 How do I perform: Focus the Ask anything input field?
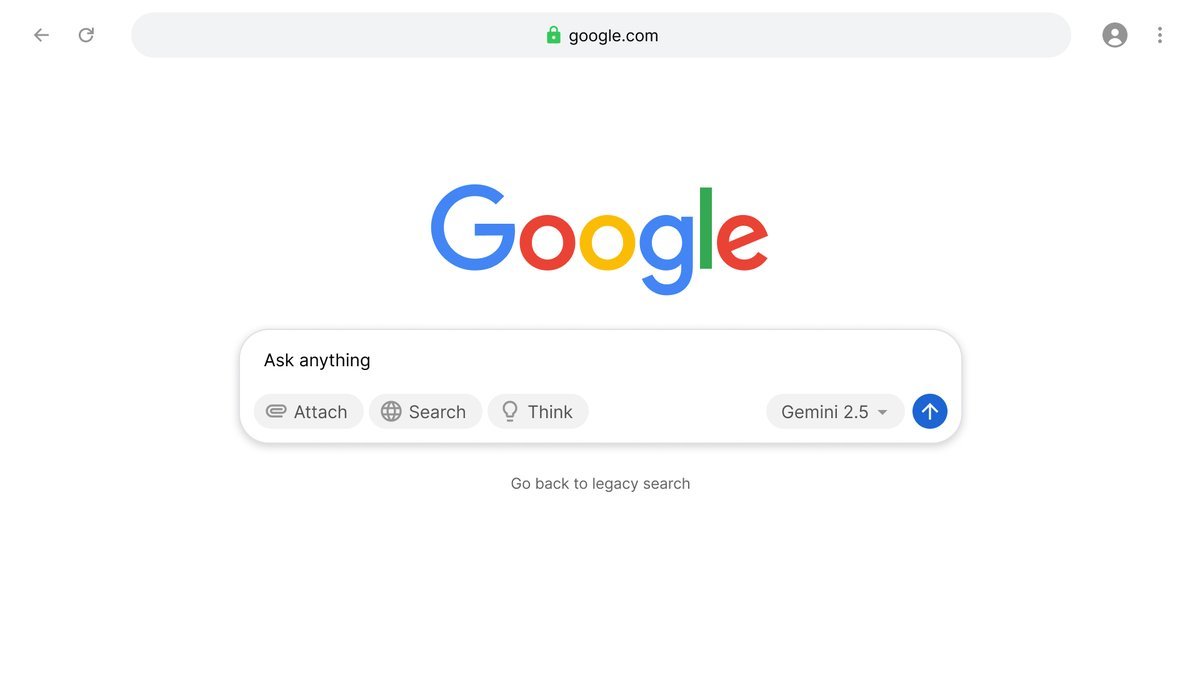click(x=600, y=360)
